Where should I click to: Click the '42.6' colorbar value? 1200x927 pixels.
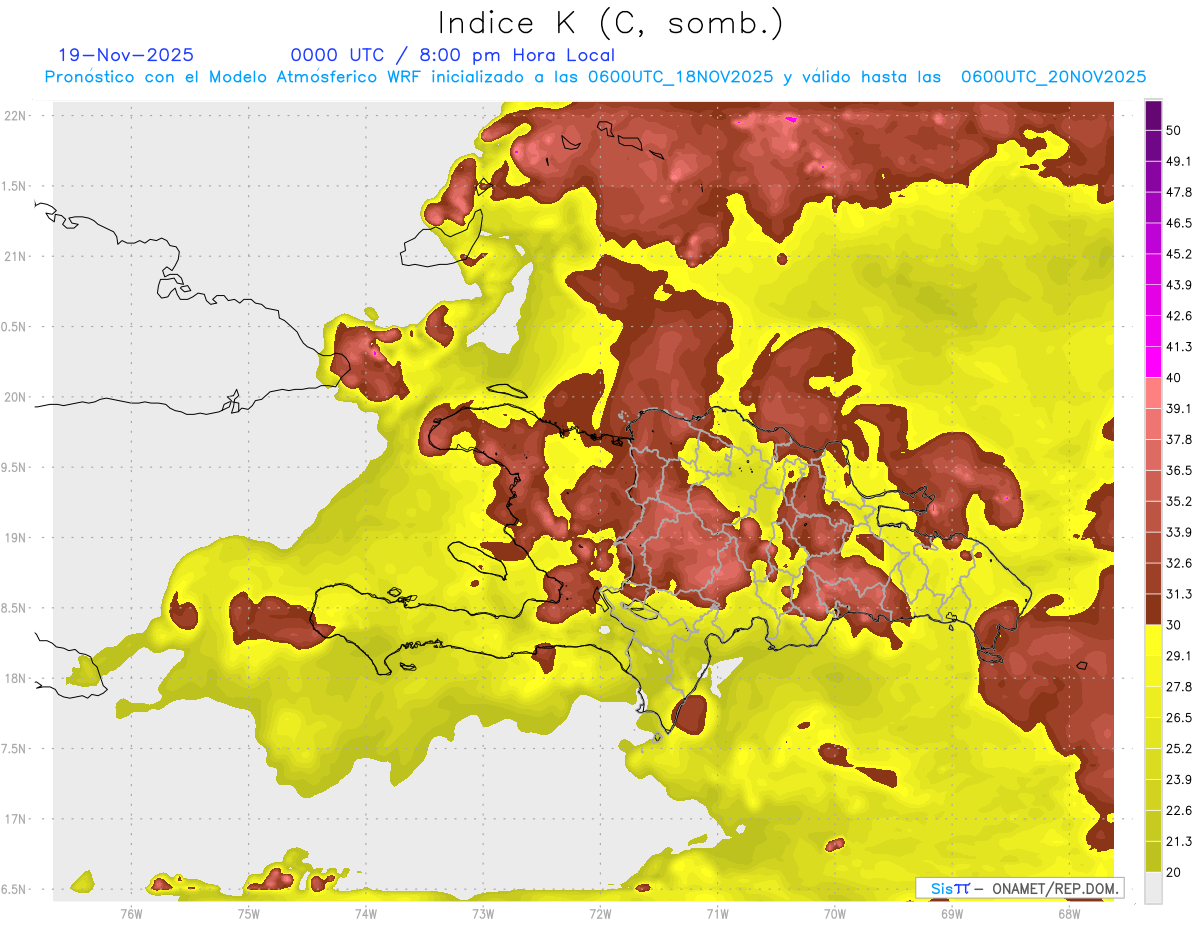click(1180, 316)
